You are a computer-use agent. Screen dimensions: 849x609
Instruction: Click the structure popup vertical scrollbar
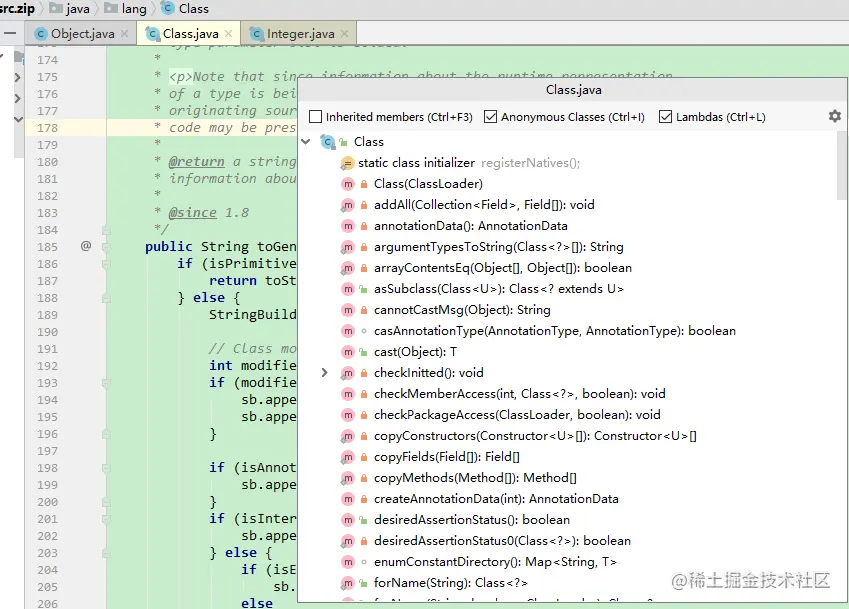(842, 165)
